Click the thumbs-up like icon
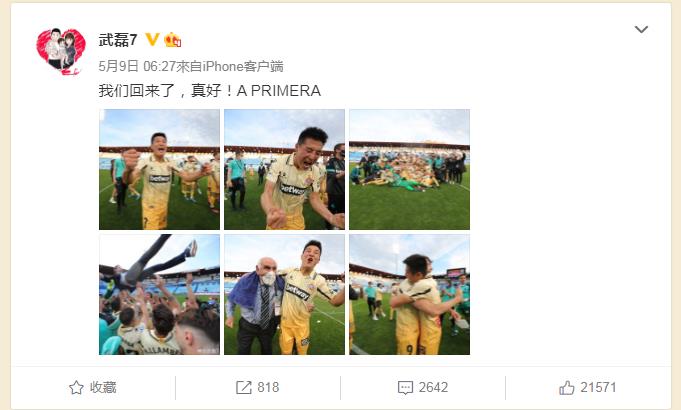 [x=567, y=387]
